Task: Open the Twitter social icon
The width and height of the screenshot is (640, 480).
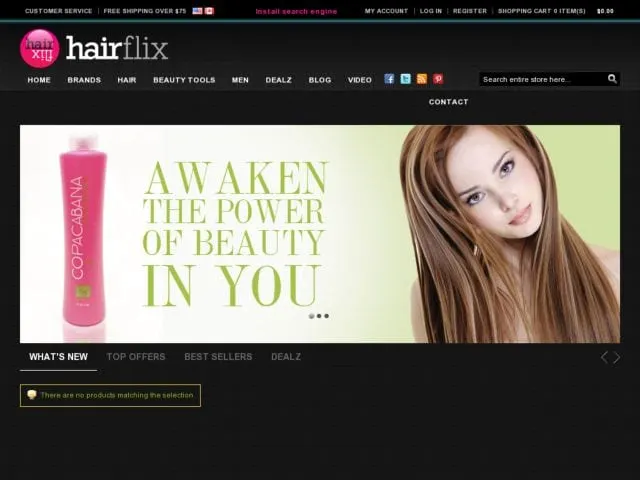Action: (406, 79)
